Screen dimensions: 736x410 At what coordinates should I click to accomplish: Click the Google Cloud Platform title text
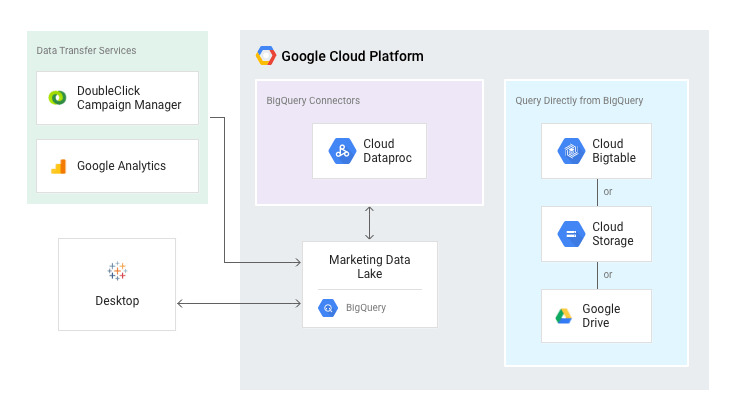pyautogui.click(x=352, y=56)
